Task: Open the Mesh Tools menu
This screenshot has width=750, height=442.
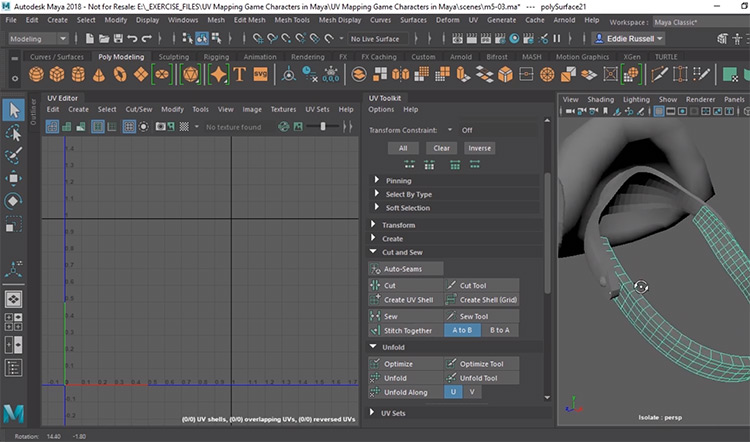Action: coord(292,20)
